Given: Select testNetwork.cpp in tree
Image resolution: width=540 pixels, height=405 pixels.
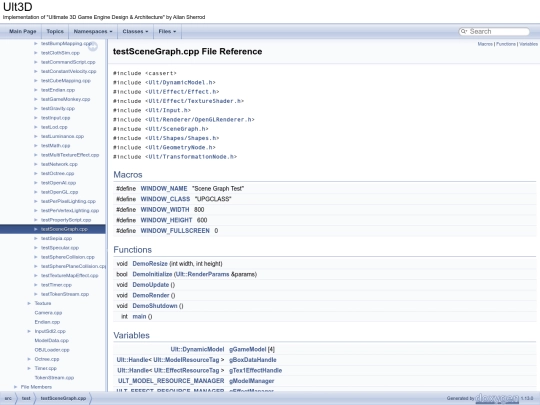Looking at the screenshot, I should 59,164.
